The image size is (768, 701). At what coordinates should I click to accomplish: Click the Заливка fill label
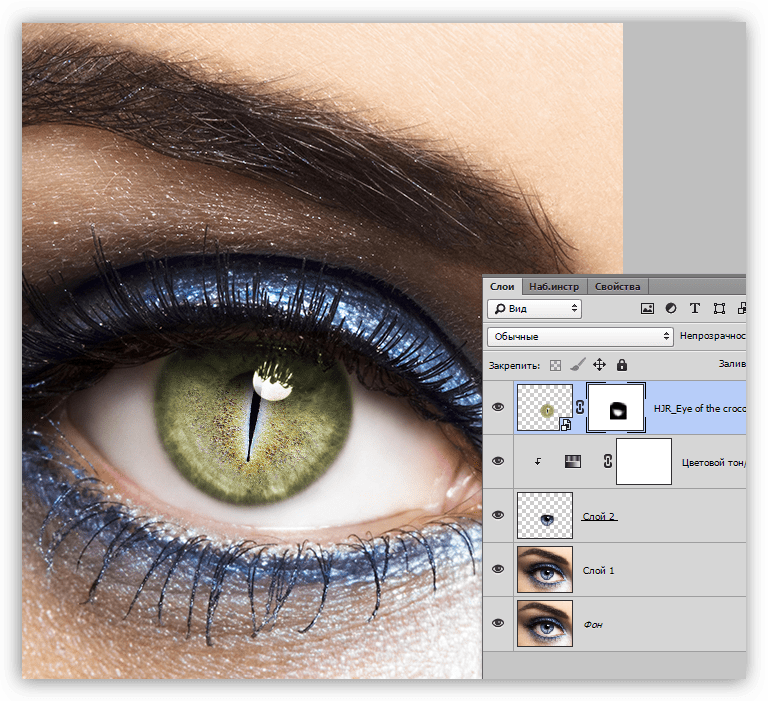pyautogui.click(x=732, y=363)
